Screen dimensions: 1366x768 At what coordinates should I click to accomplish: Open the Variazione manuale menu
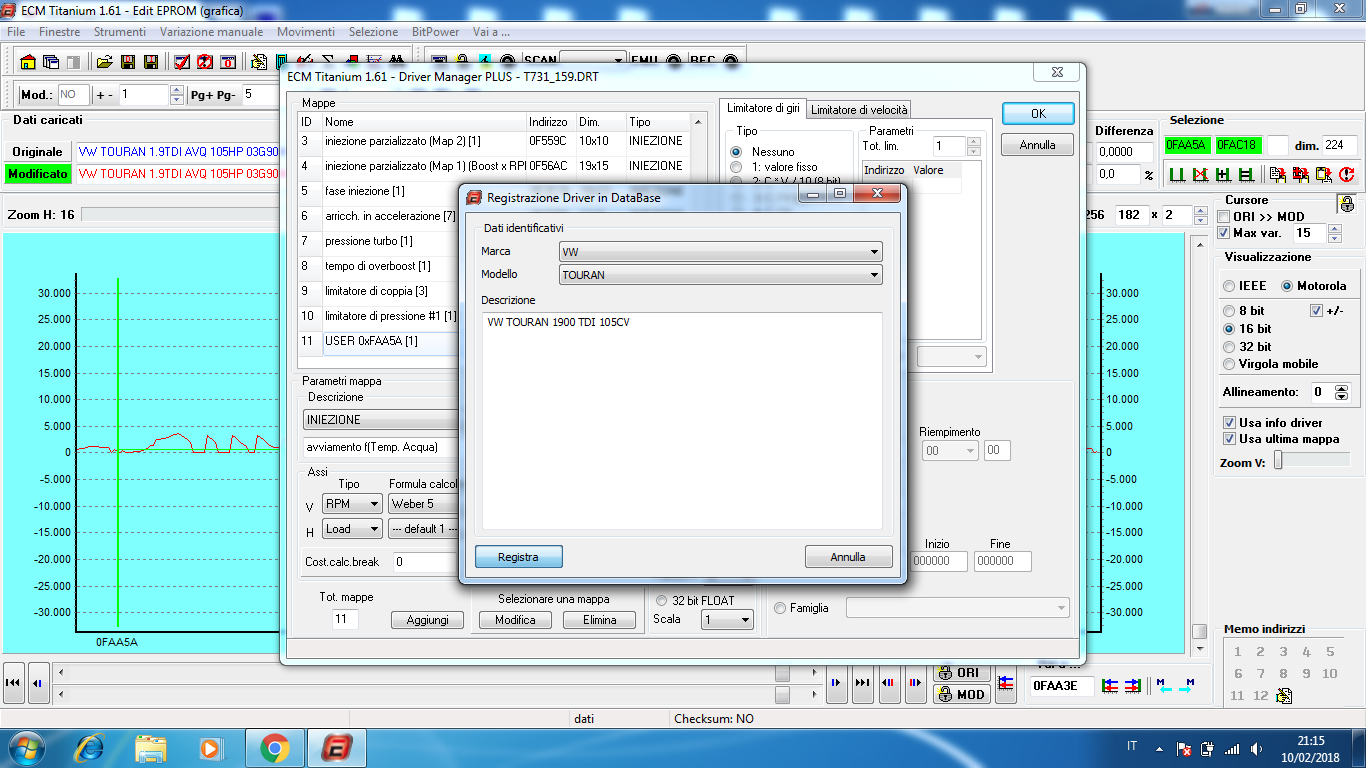coord(212,32)
